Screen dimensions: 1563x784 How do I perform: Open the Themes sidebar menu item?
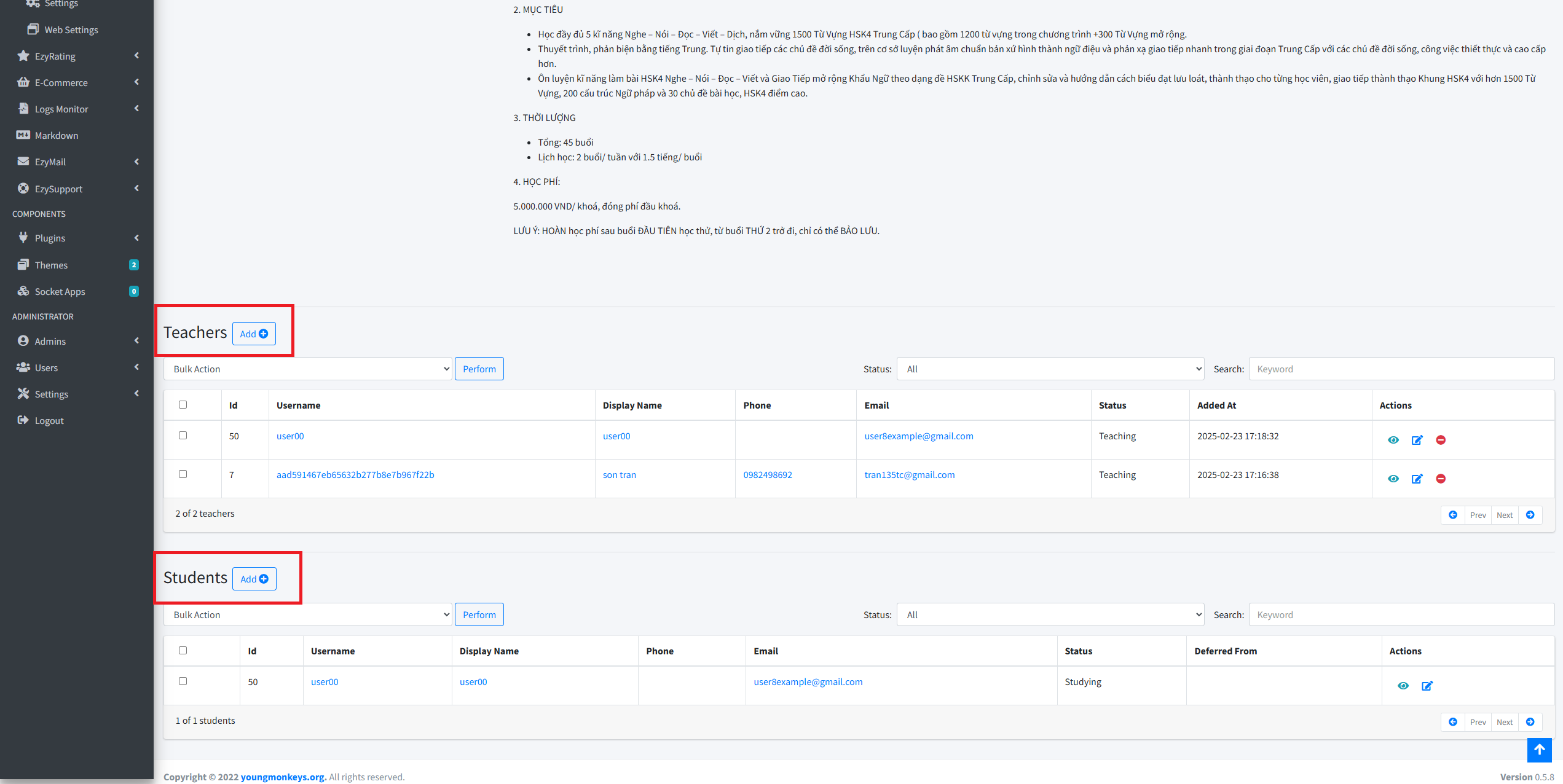52,265
